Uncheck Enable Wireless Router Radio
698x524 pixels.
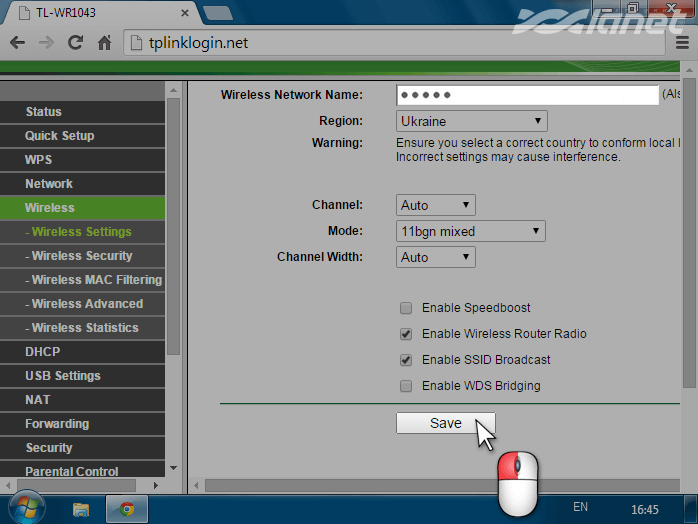pos(406,334)
